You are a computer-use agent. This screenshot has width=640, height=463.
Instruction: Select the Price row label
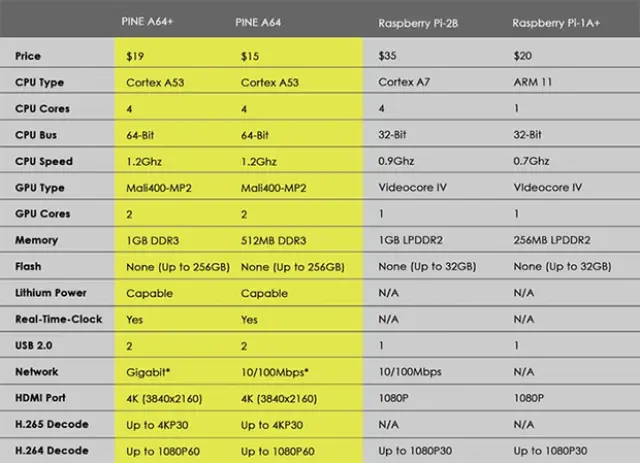(29, 57)
